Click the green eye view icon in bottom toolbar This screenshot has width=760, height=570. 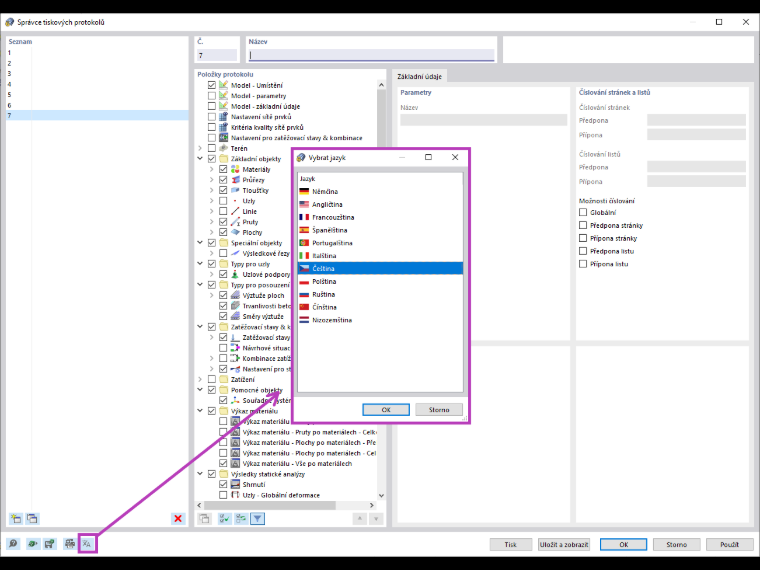point(32,544)
